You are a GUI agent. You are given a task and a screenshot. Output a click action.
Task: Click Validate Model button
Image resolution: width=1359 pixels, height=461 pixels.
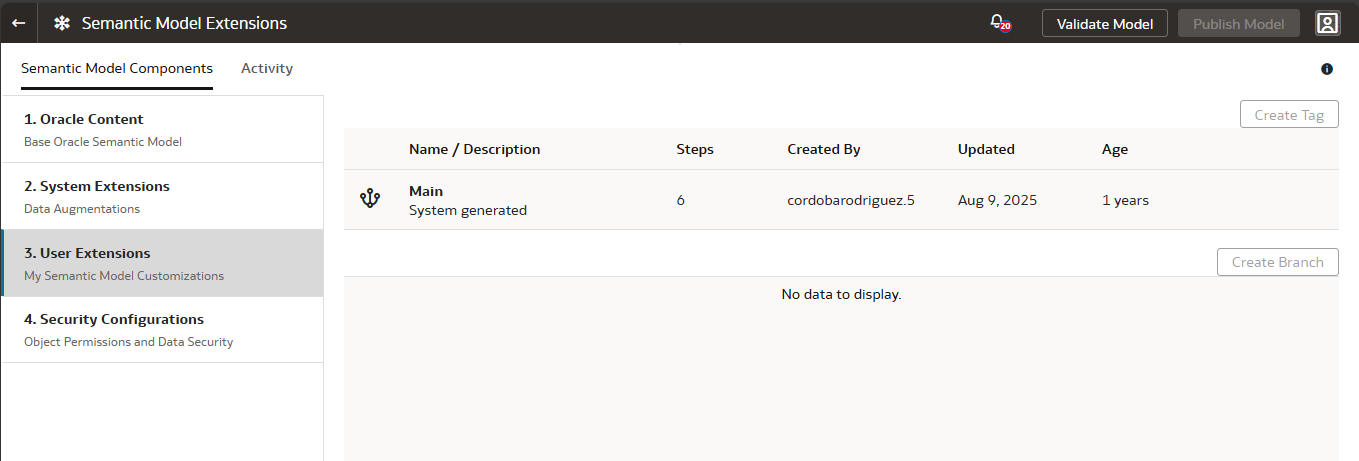pos(1104,24)
